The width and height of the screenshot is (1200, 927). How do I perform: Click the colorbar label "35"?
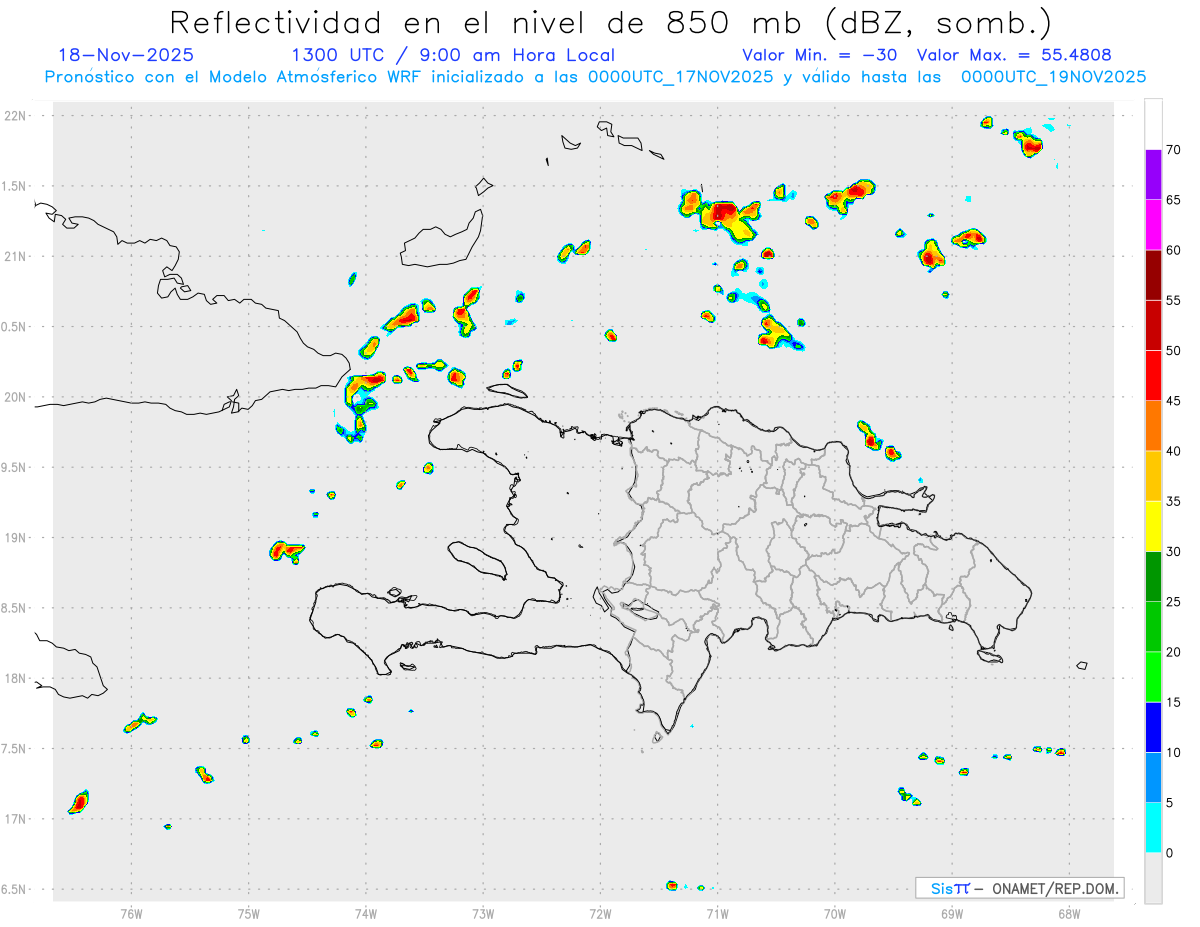pos(1173,502)
